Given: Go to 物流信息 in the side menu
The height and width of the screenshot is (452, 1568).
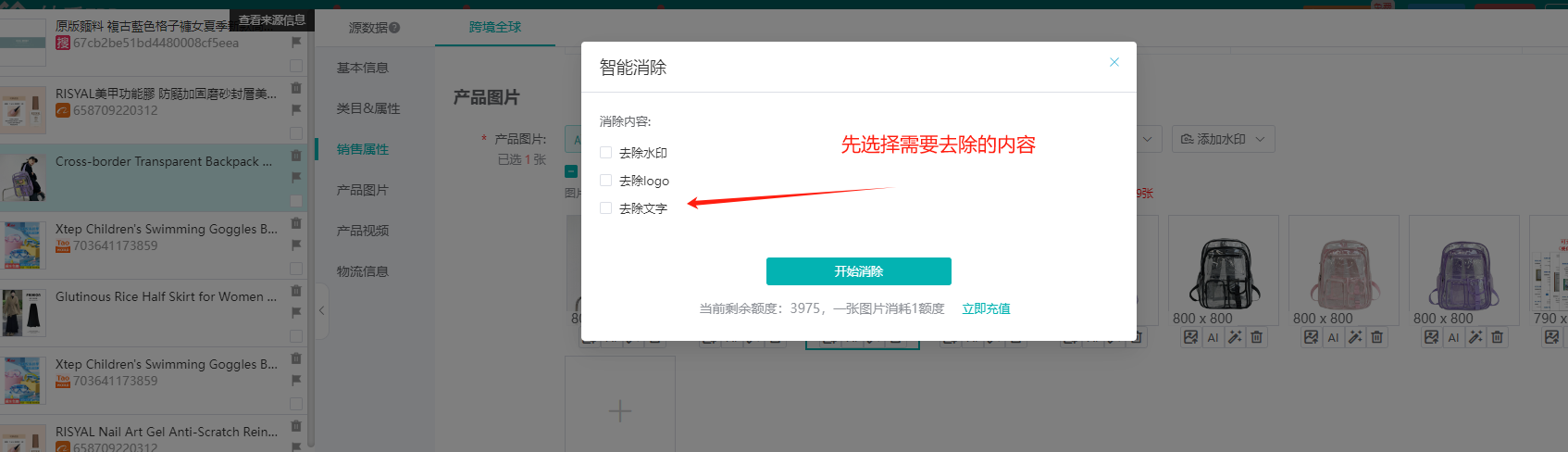Looking at the screenshot, I should (x=363, y=271).
